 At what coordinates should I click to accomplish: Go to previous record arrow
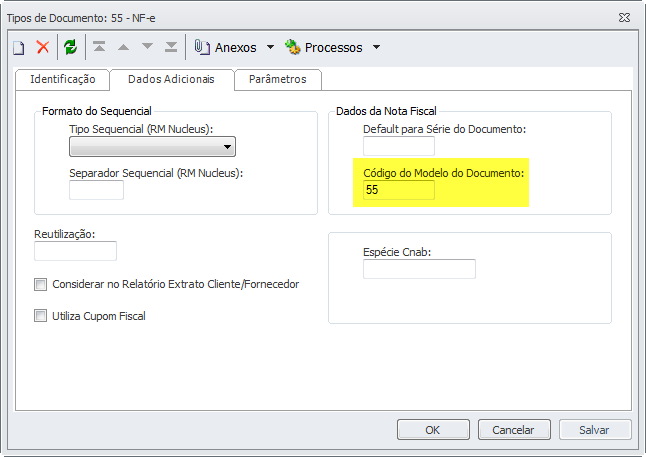pos(123,47)
